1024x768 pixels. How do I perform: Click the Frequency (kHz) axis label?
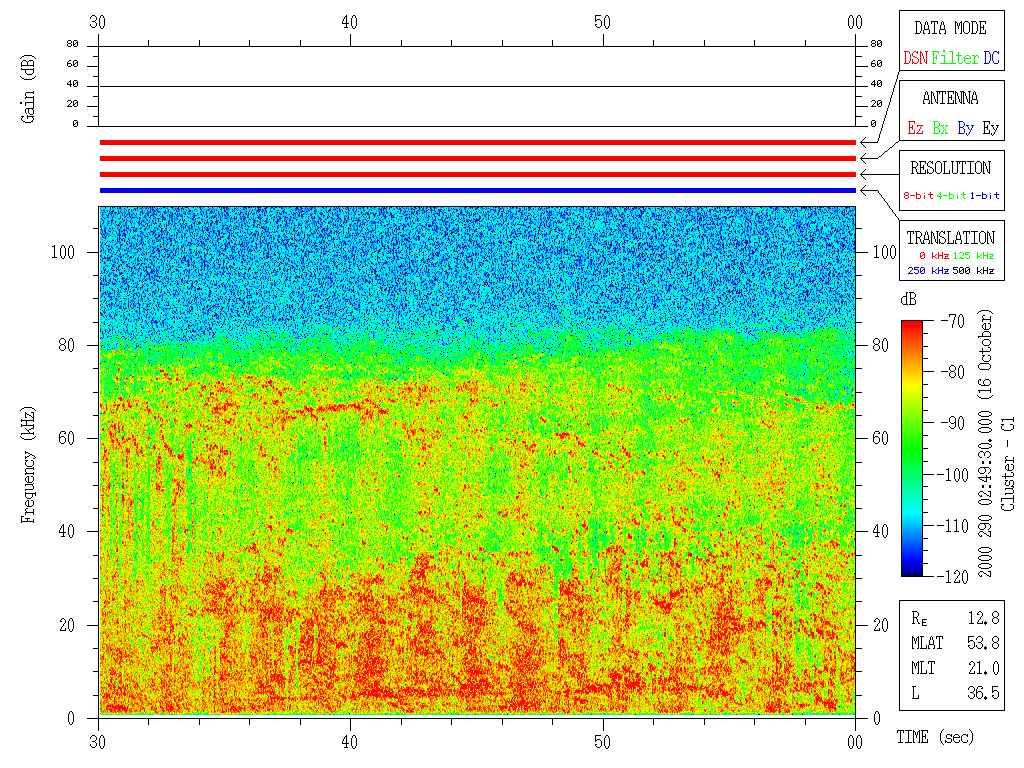point(29,463)
